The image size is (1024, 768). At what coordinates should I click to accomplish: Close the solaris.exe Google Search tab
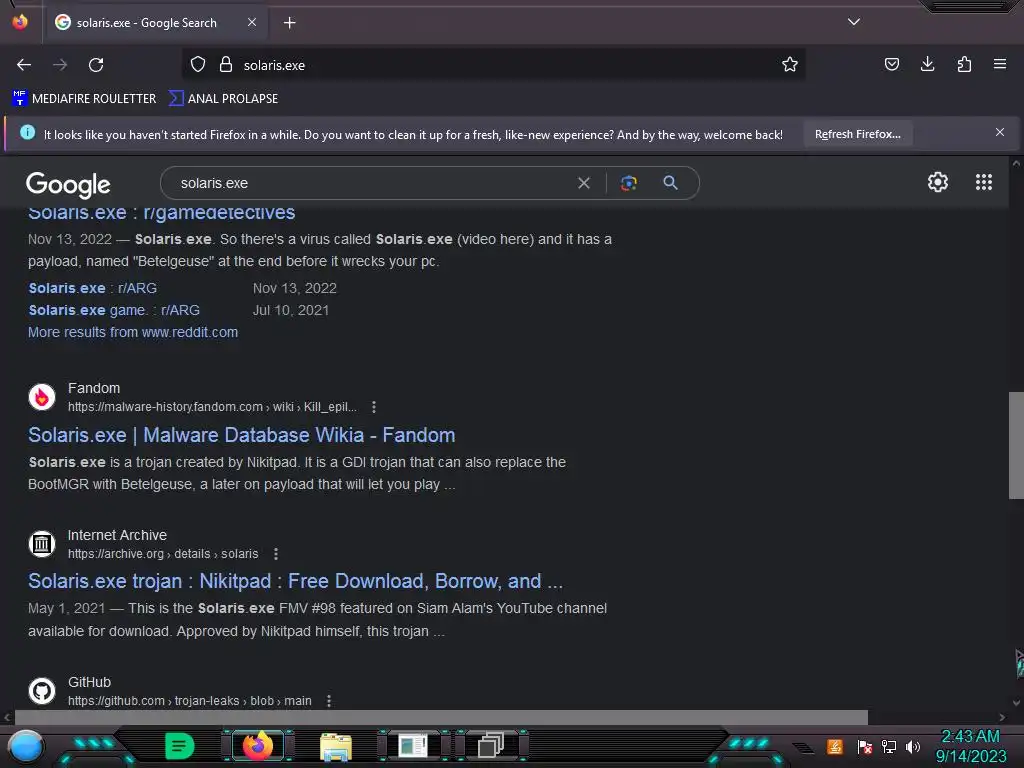pyautogui.click(x=252, y=22)
